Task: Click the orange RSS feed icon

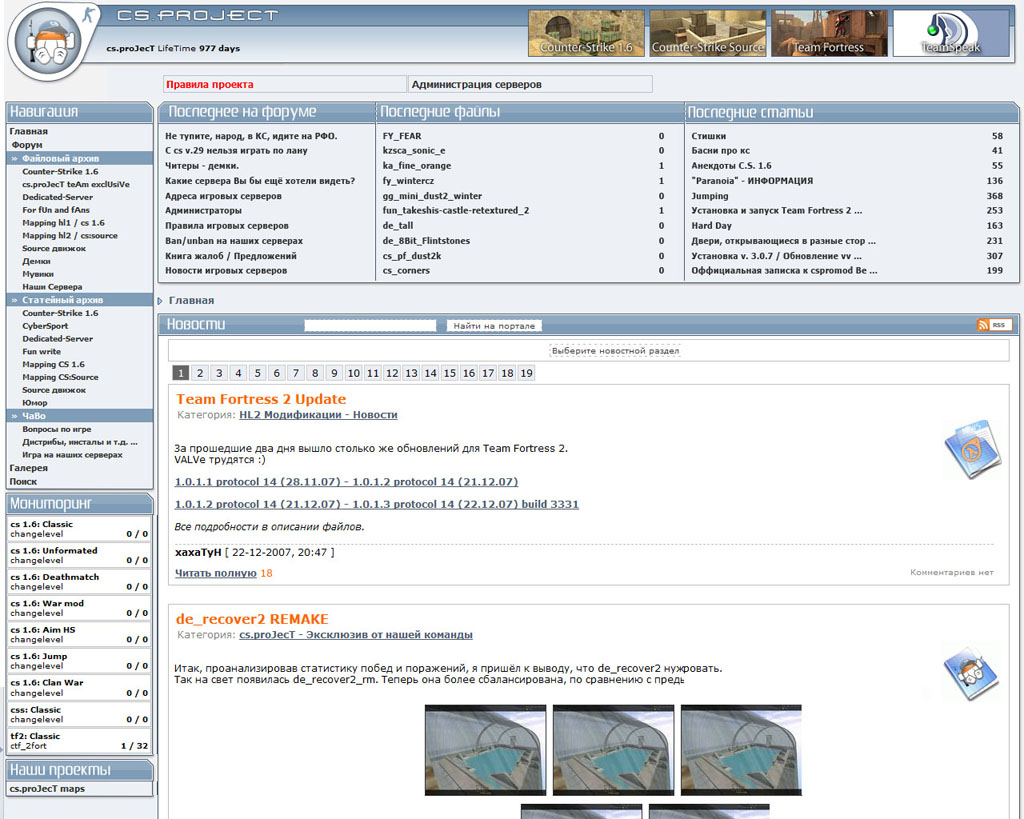Action: (x=994, y=325)
